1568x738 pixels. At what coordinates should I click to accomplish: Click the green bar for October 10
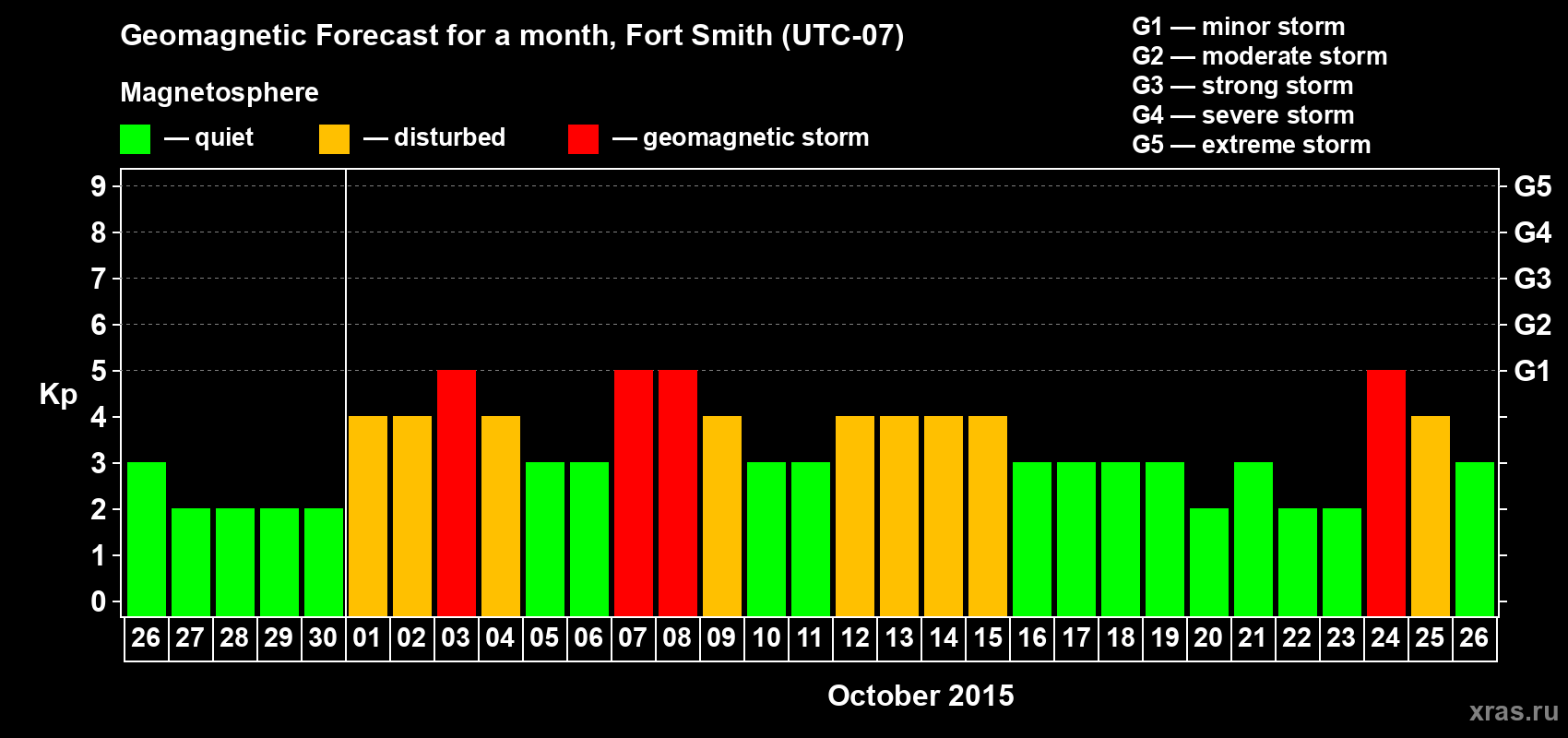(x=766, y=539)
